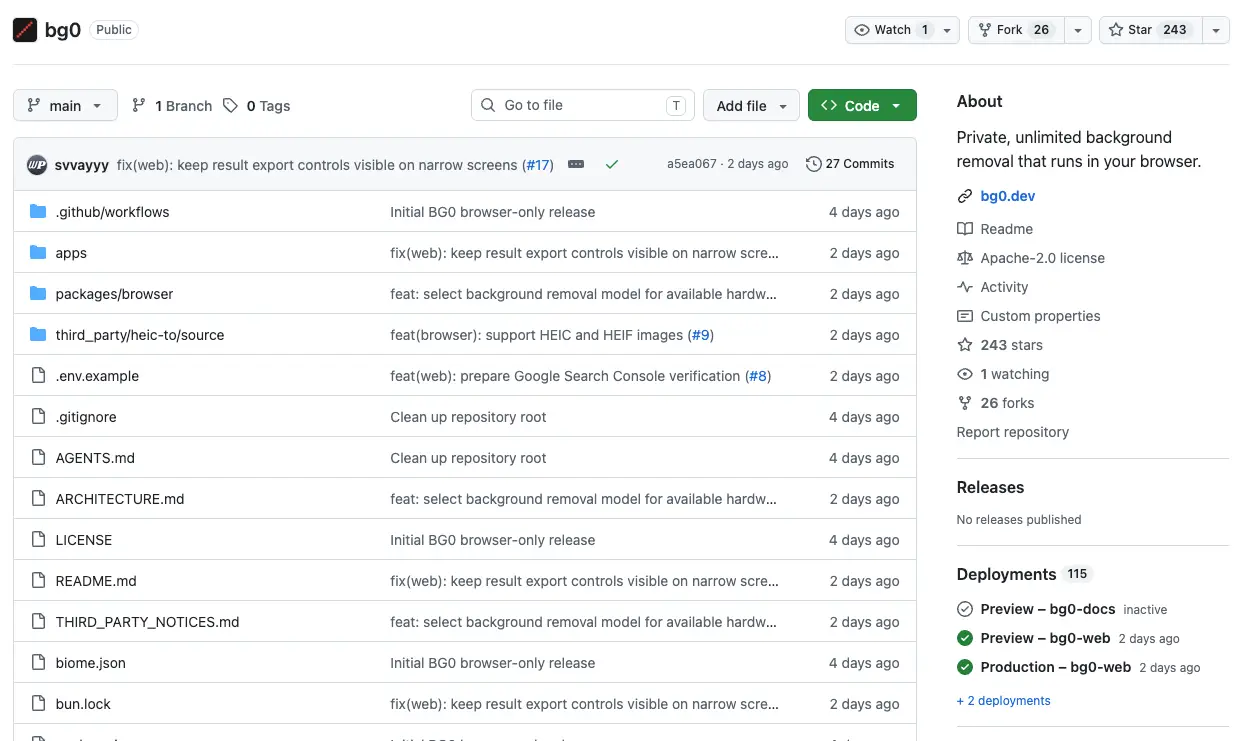Show + 2 deployments link

(x=1004, y=701)
